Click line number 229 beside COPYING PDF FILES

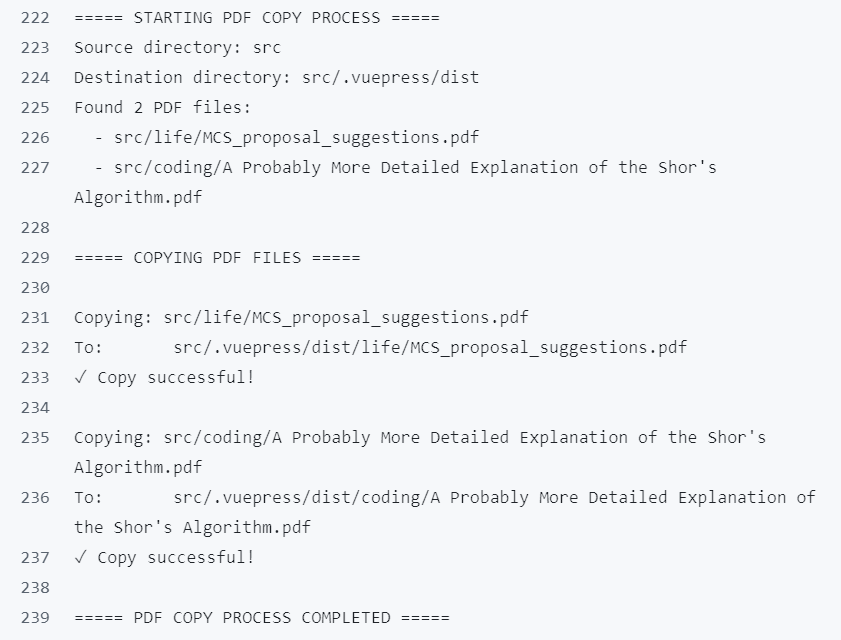[35, 258]
